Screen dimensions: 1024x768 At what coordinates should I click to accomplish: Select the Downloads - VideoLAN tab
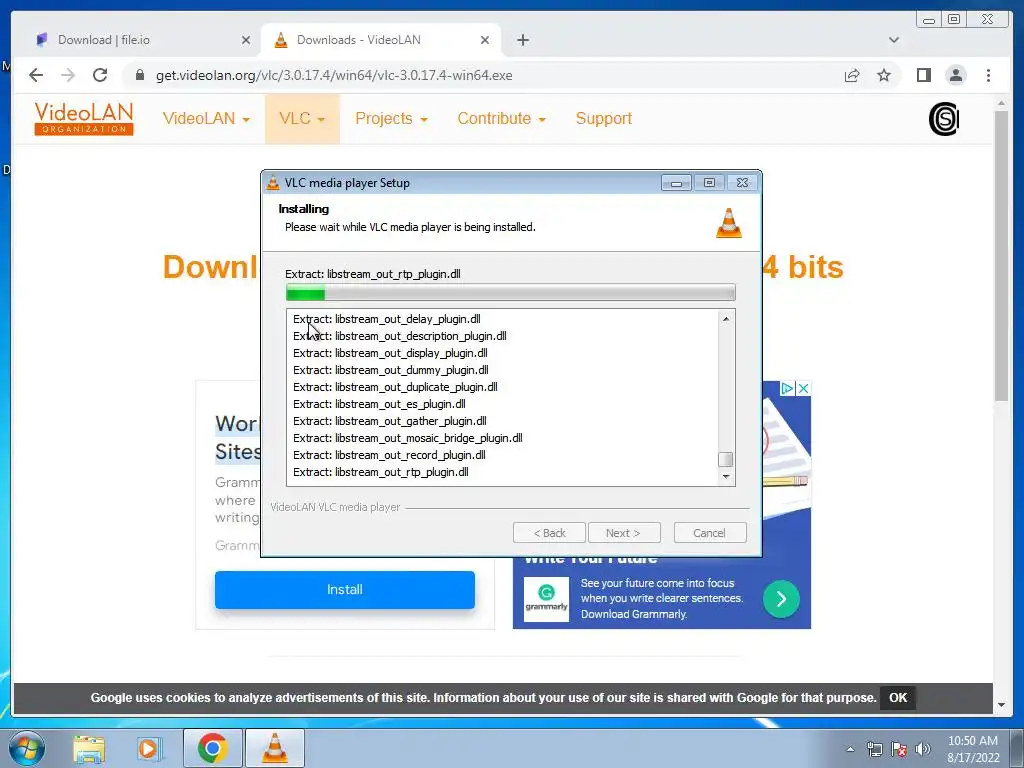(x=381, y=40)
